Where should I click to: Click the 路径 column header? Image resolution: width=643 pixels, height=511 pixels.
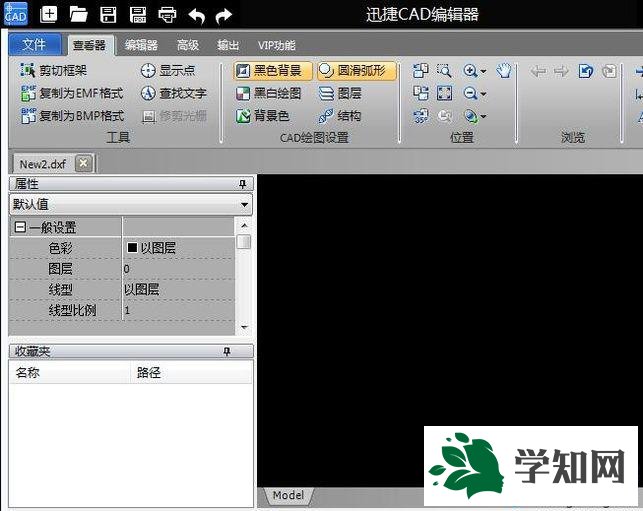(191, 372)
